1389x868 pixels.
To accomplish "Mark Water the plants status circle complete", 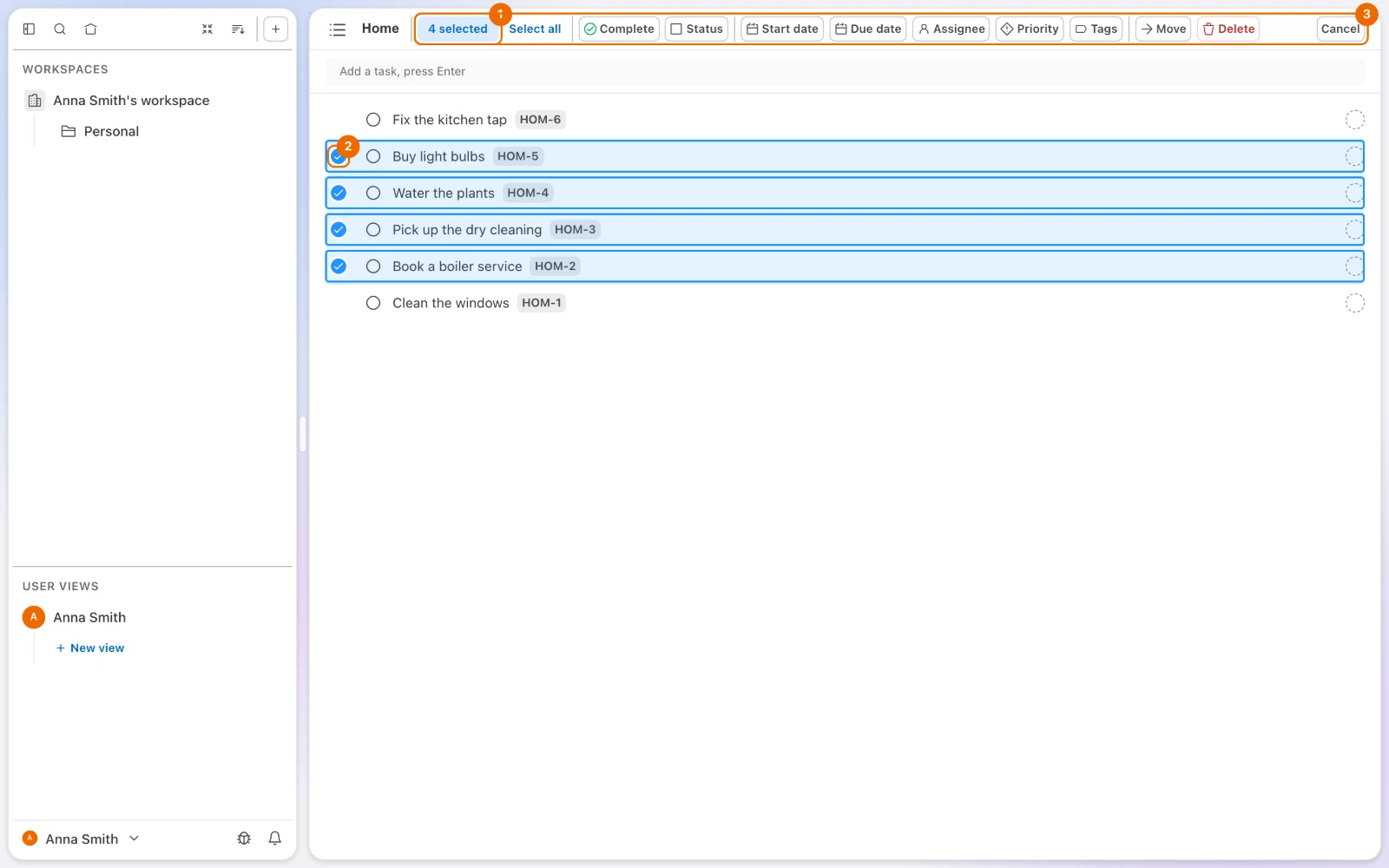I will [x=373, y=193].
